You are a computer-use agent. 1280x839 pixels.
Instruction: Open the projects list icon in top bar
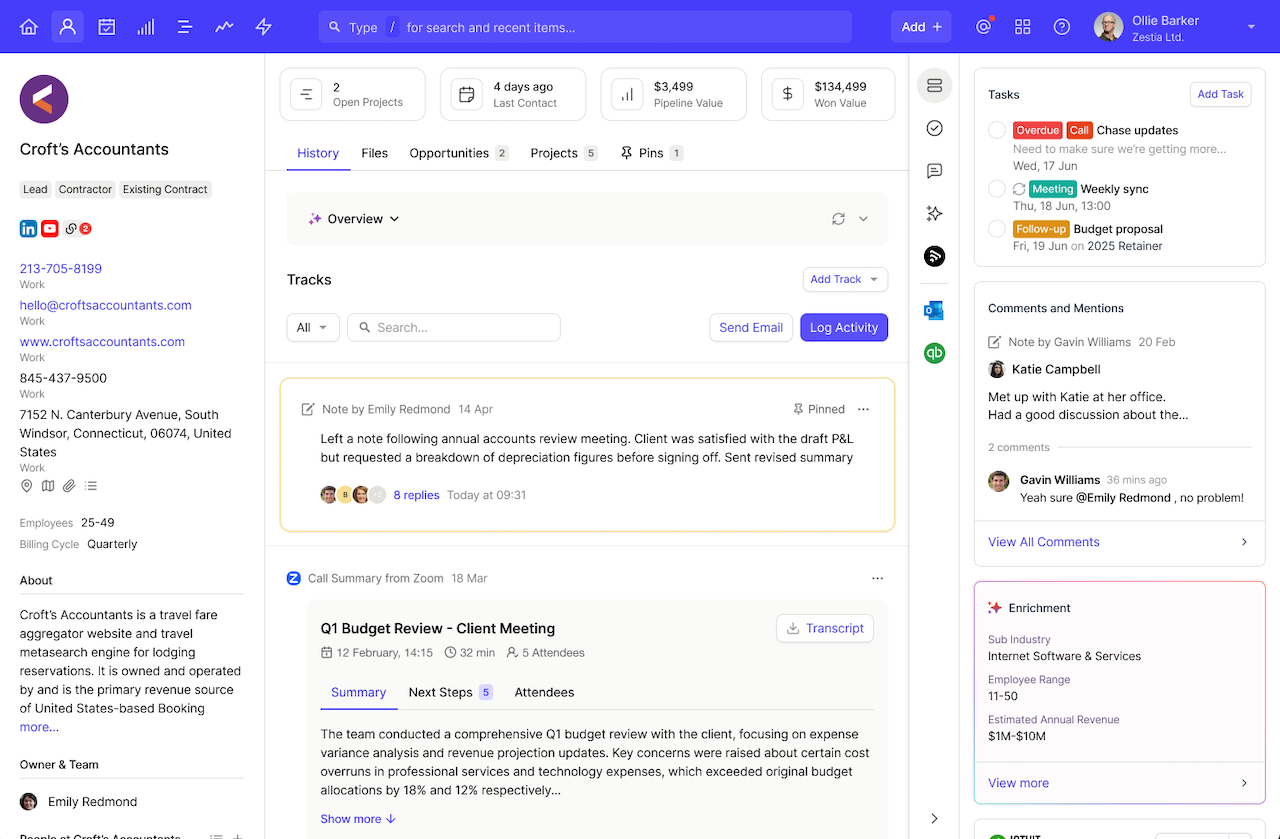click(185, 27)
